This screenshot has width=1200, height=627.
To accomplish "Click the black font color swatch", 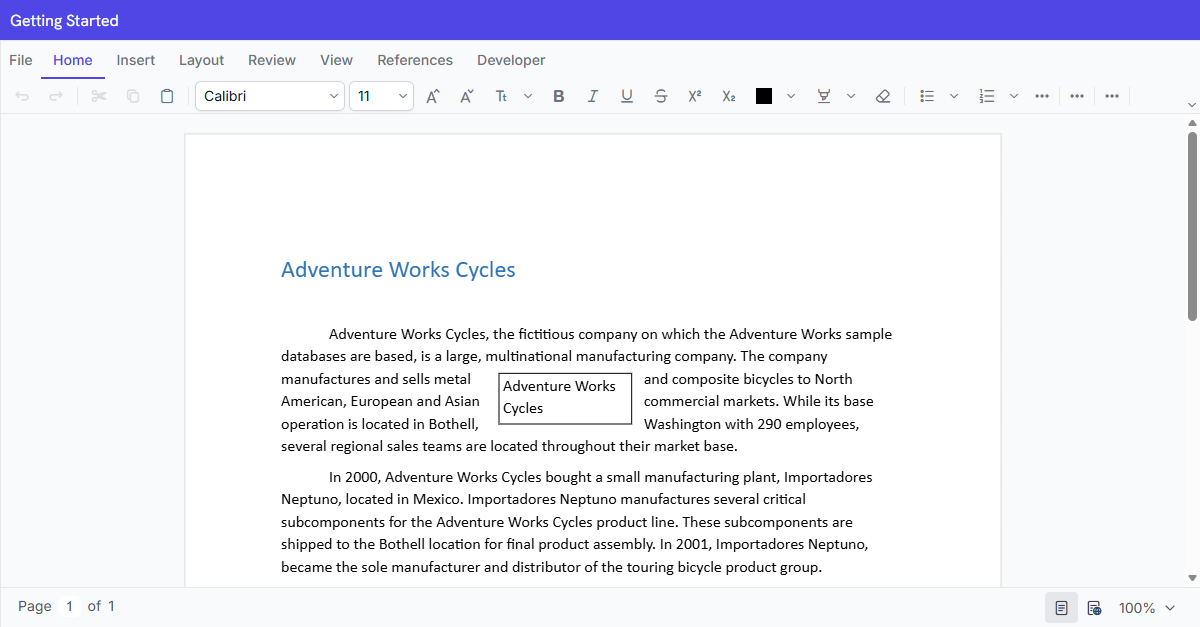I will click(x=764, y=96).
